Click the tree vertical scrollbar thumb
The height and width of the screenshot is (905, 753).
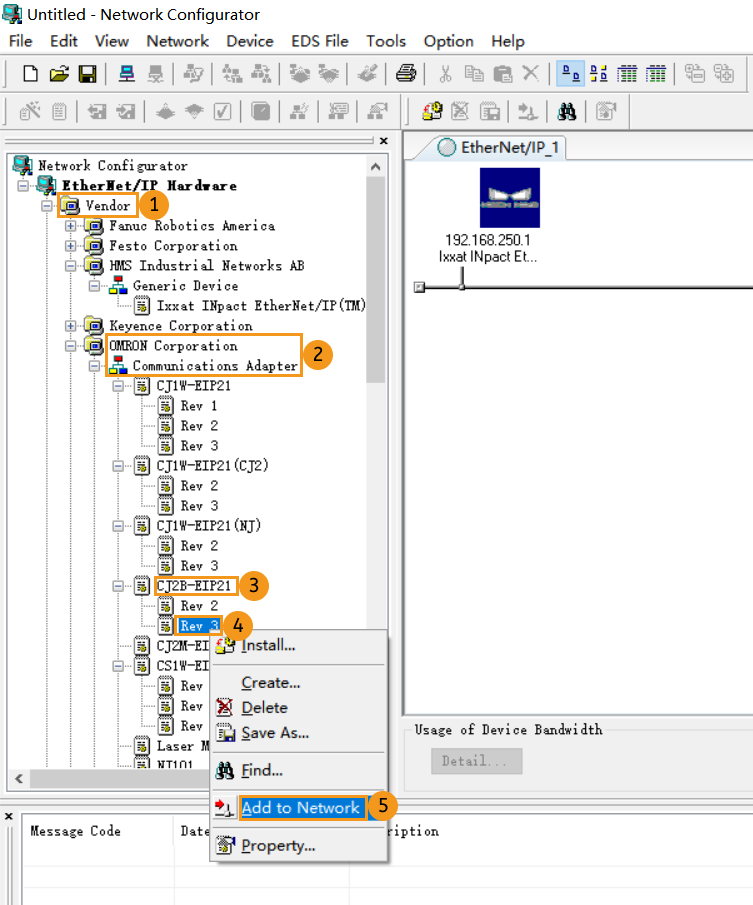pyautogui.click(x=376, y=280)
